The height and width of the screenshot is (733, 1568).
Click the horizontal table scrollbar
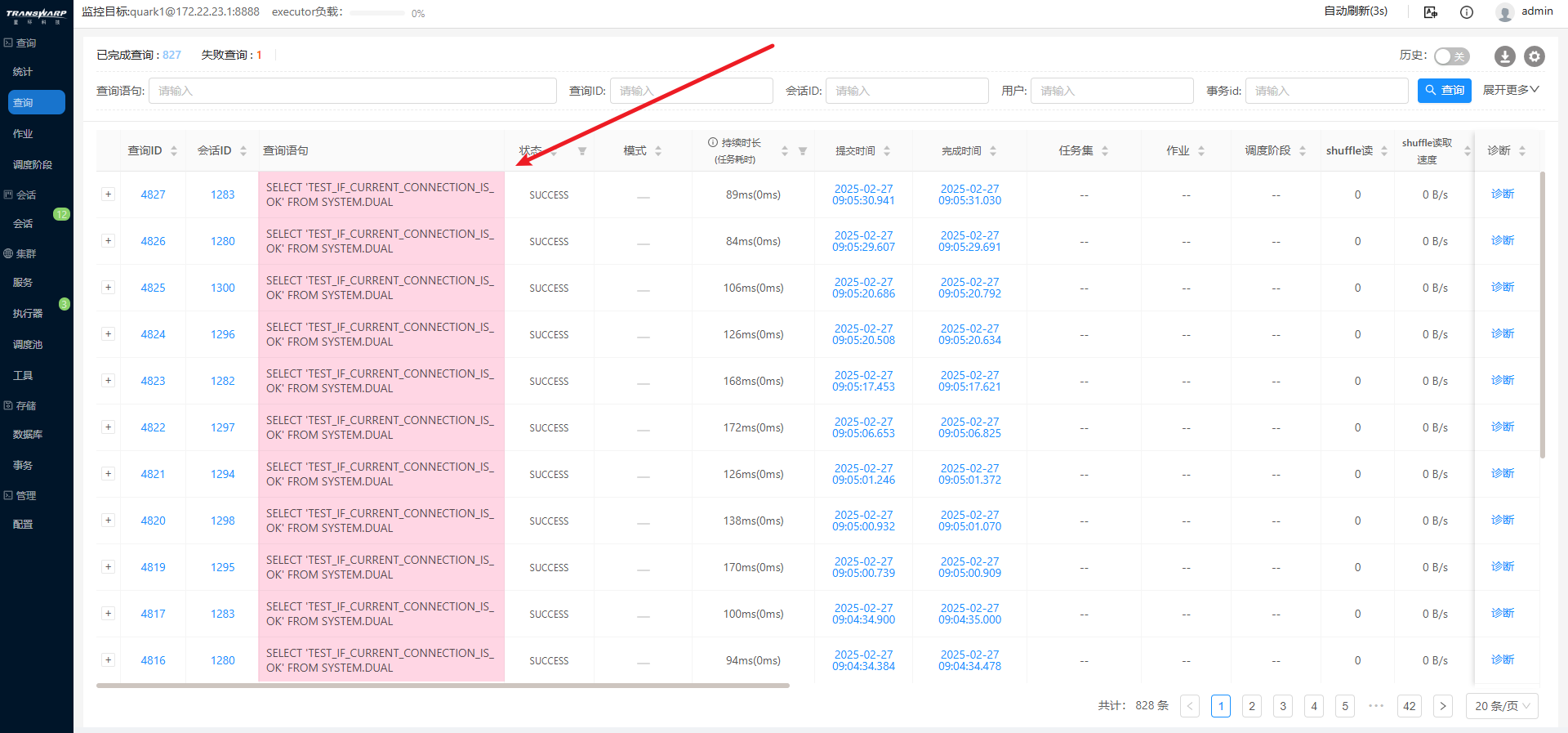pos(443,686)
